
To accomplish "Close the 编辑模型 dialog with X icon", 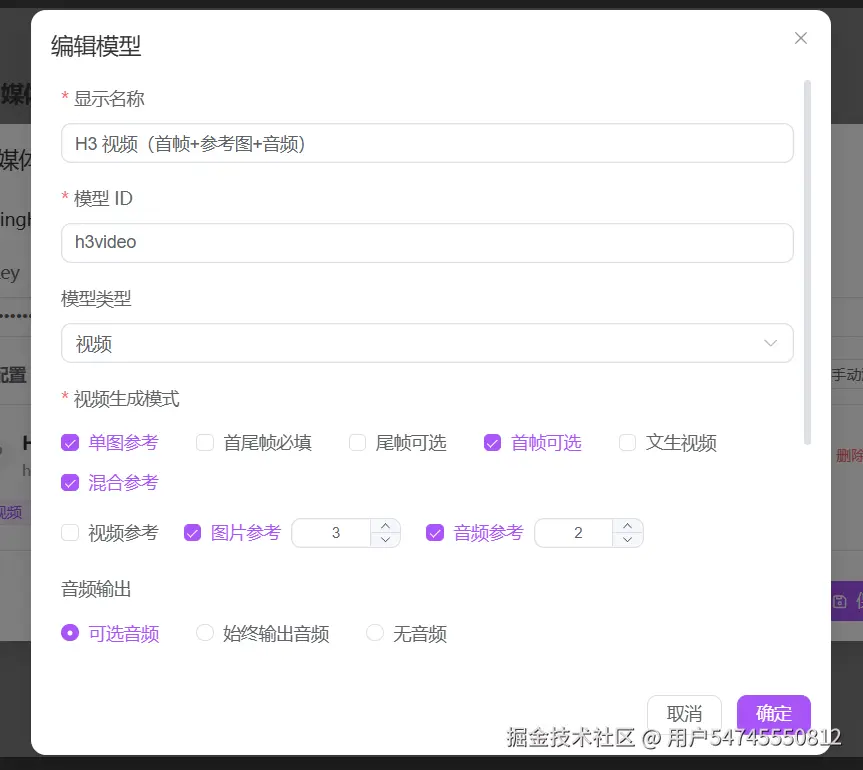I will [x=801, y=38].
